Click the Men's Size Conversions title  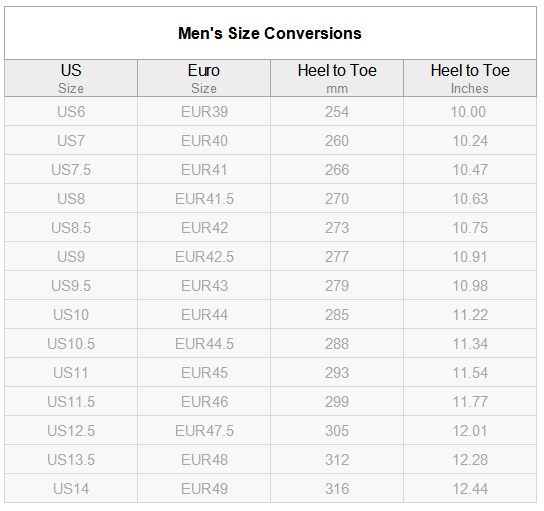(x=270, y=34)
